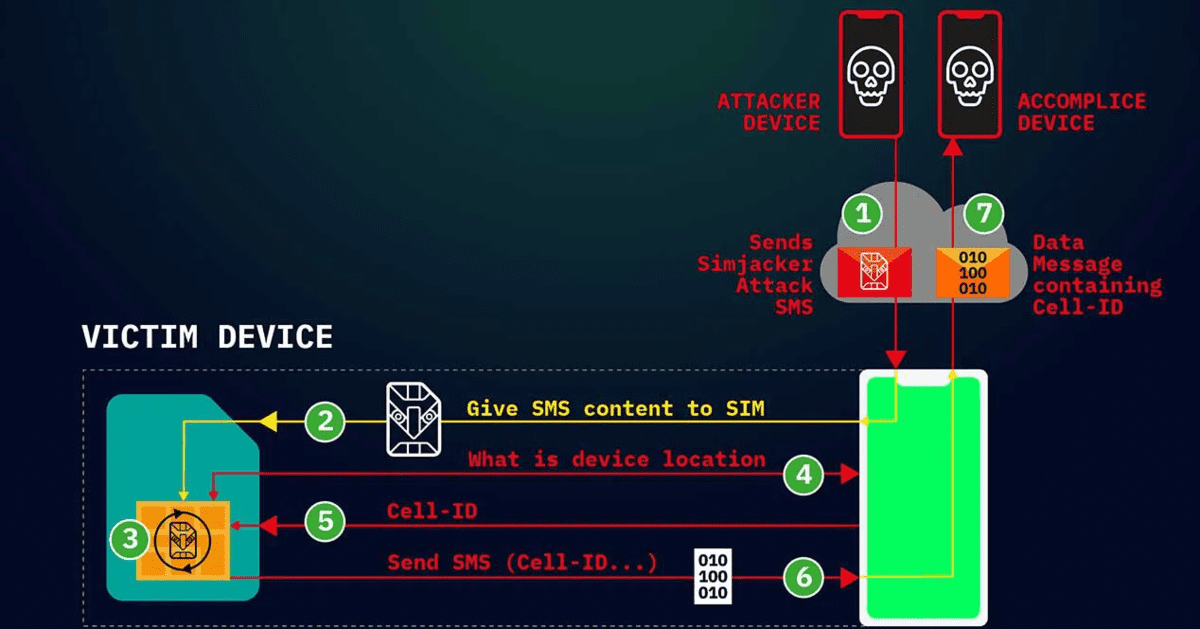Click the "Give SMS content to SIM" label
The width and height of the screenshot is (1200, 629).
point(615,409)
